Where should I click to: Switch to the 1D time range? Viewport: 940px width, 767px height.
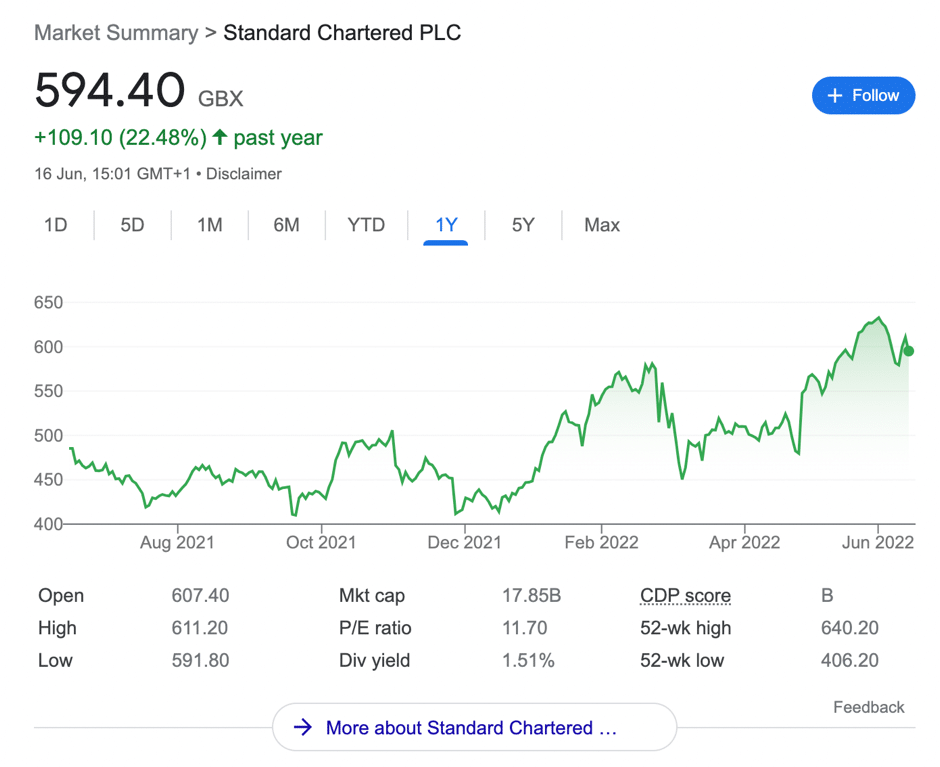(56, 225)
